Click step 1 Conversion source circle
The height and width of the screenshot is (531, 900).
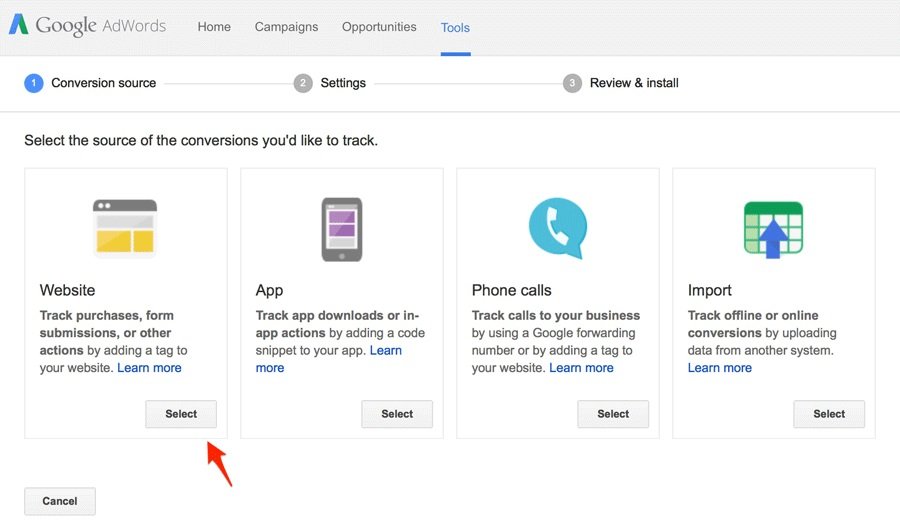pyautogui.click(x=34, y=83)
